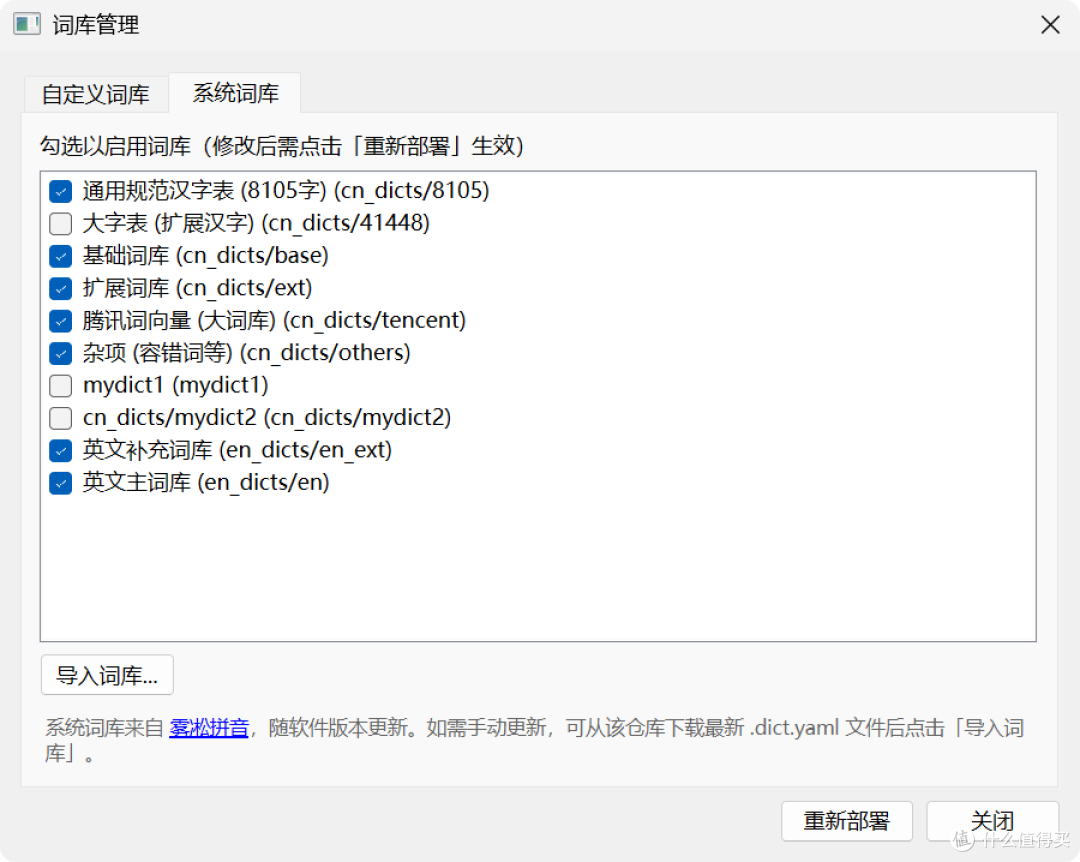Close the 词库管理 window with X

[1050, 25]
